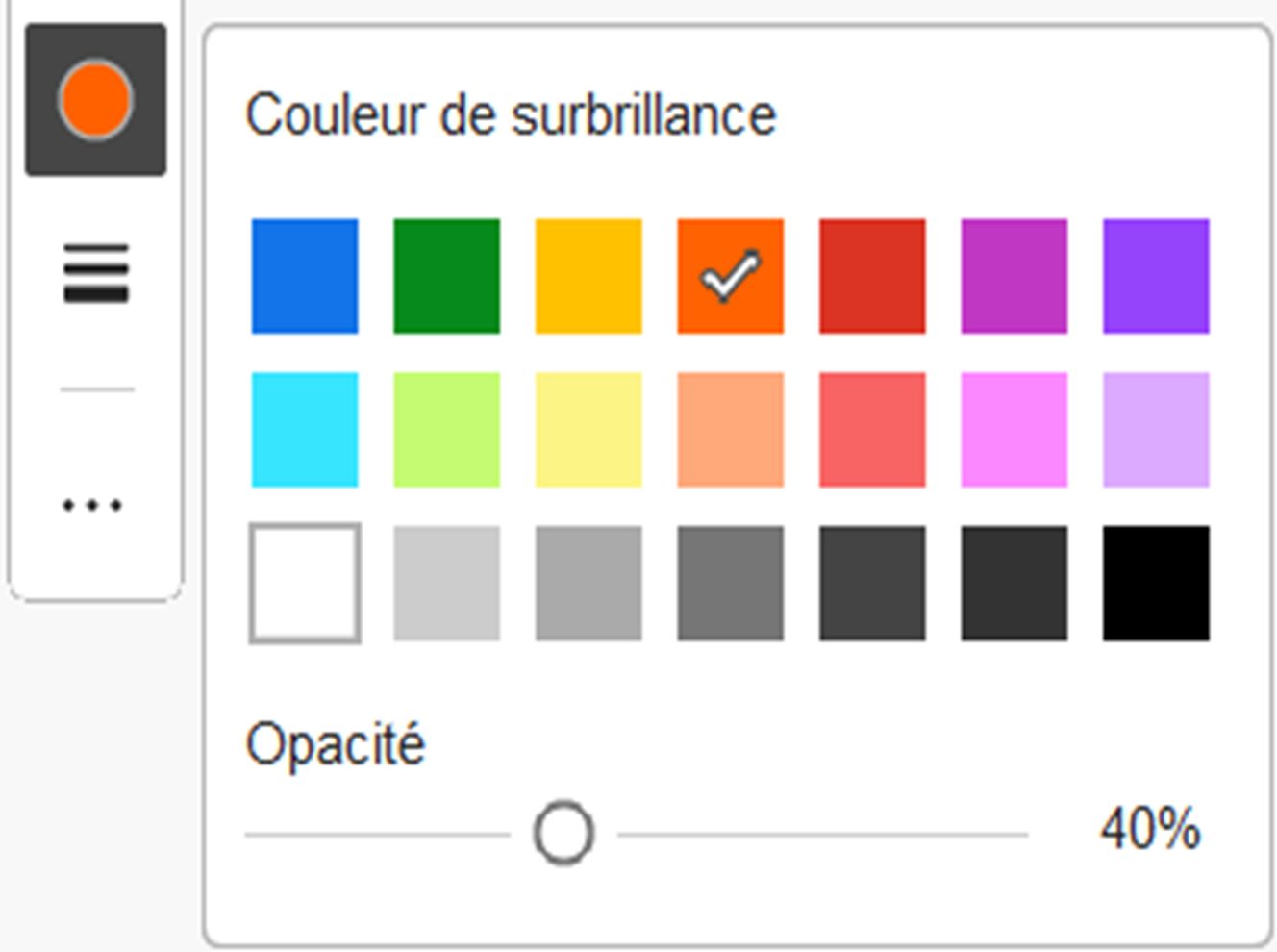Select the dark green highlight color

446,274
